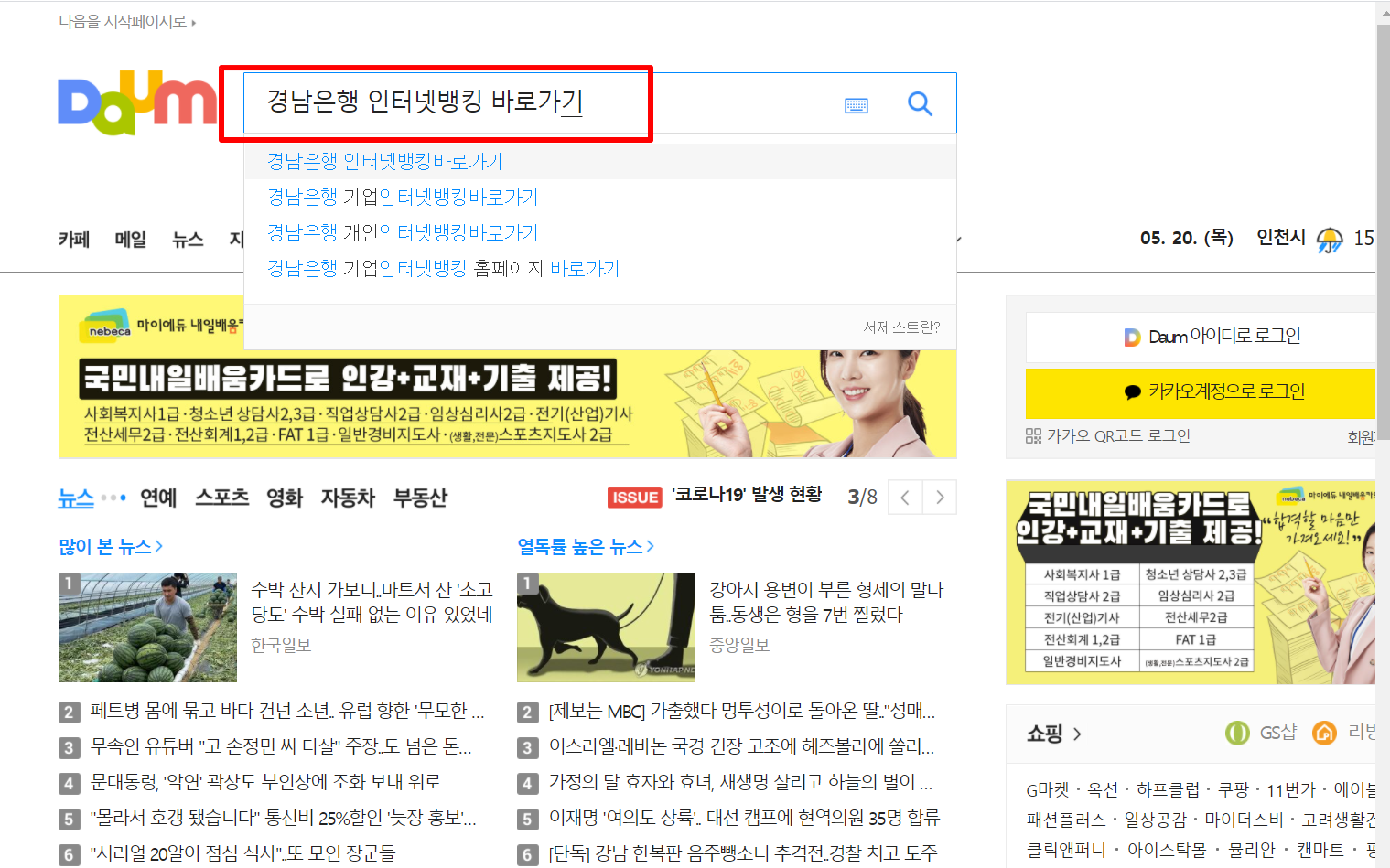Viewport: 1390px width, 868px height.
Task: Open the virtual keyboard icon in search box
Action: [x=857, y=105]
